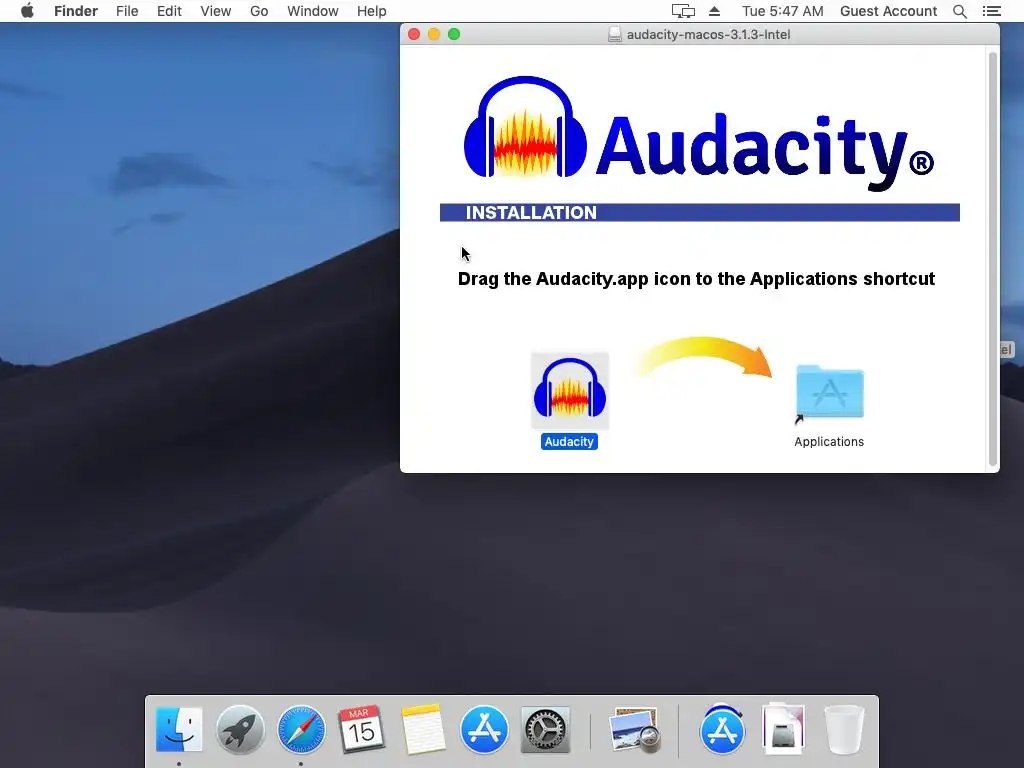Select the Audacity app icon in the installer
The width and height of the screenshot is (1024, 768).
tap(569, 391)
